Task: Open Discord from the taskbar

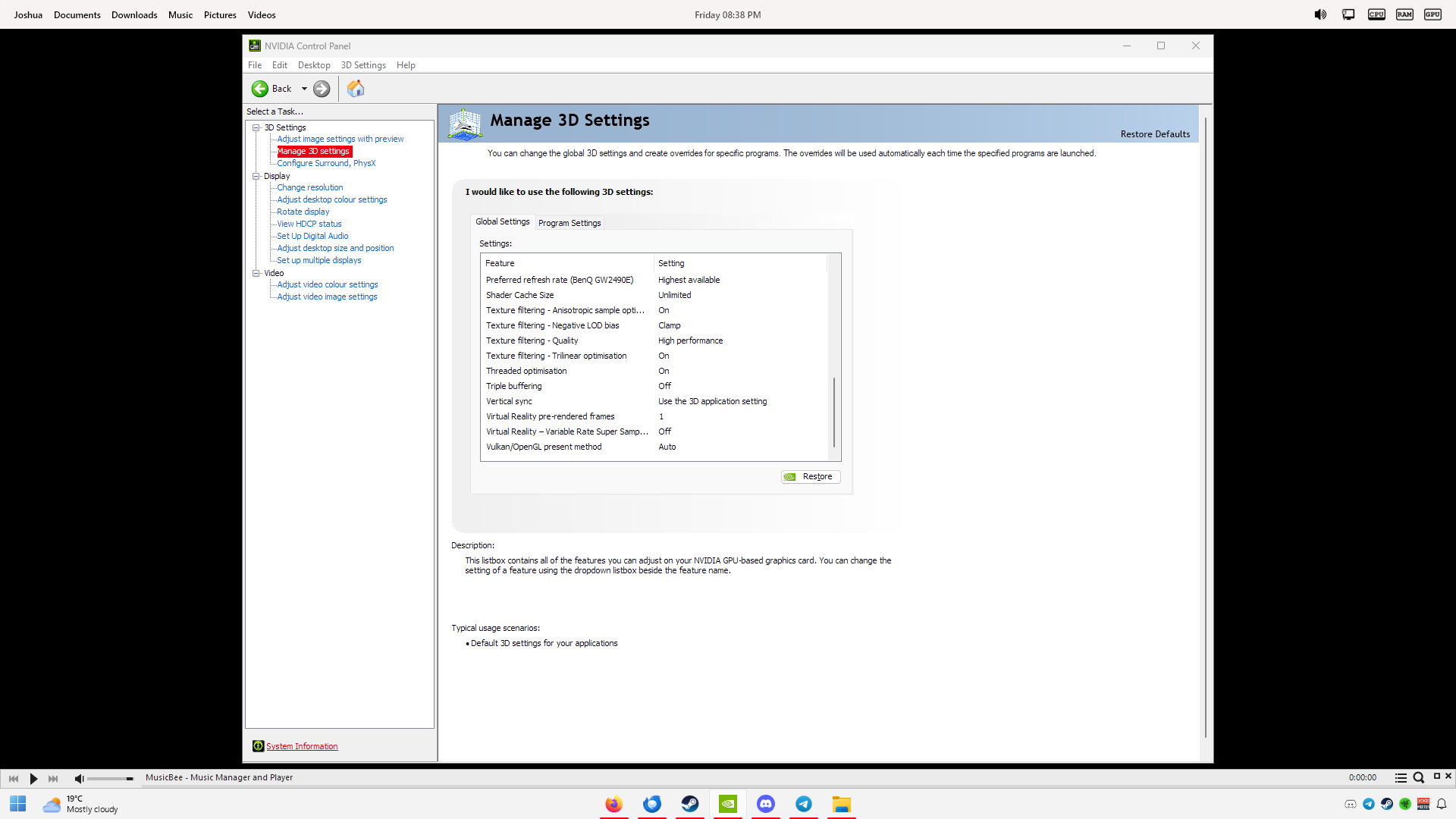Action: pyautogui.click(x=766, y=804)
